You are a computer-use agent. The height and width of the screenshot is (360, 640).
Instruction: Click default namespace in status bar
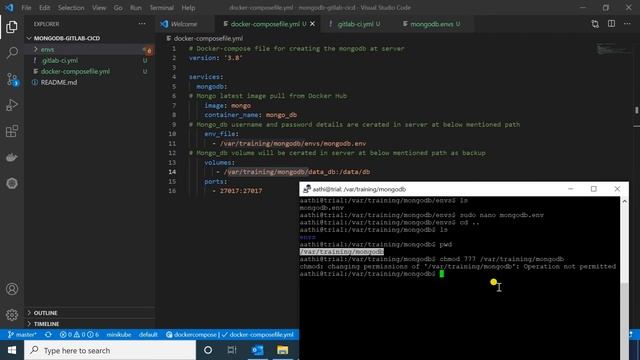(148, 334)
